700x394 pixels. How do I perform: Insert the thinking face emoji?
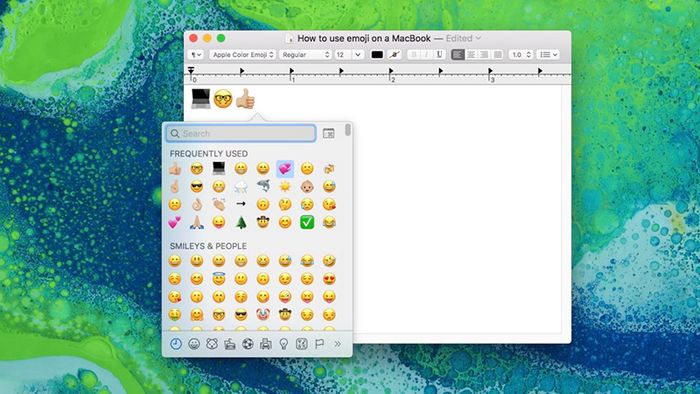pyautogui.click(x=285, y=204)
